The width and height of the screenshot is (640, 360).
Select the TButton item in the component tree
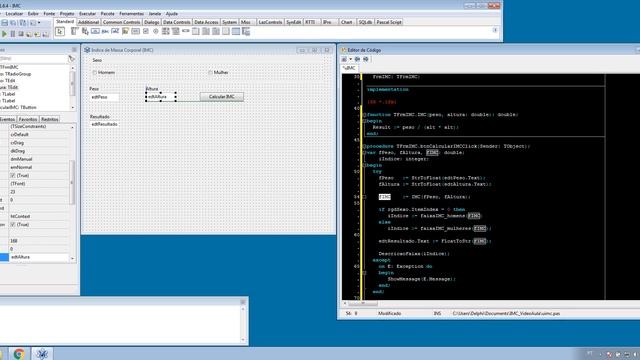19,107
